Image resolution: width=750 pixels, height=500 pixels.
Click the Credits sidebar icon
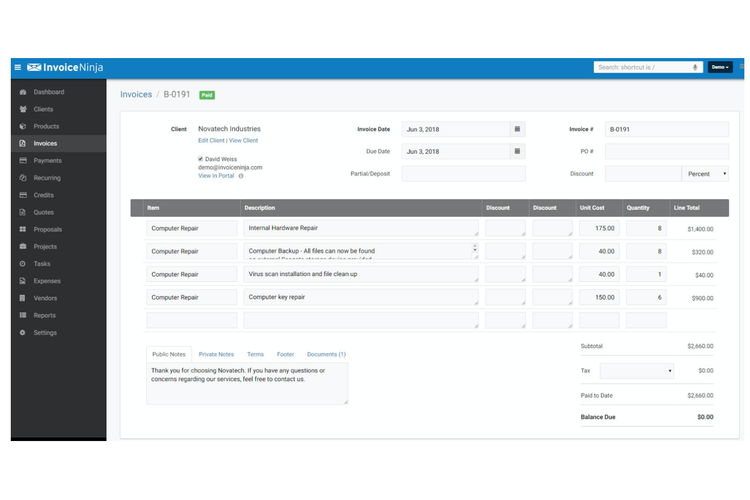click(x=22, y=195)
